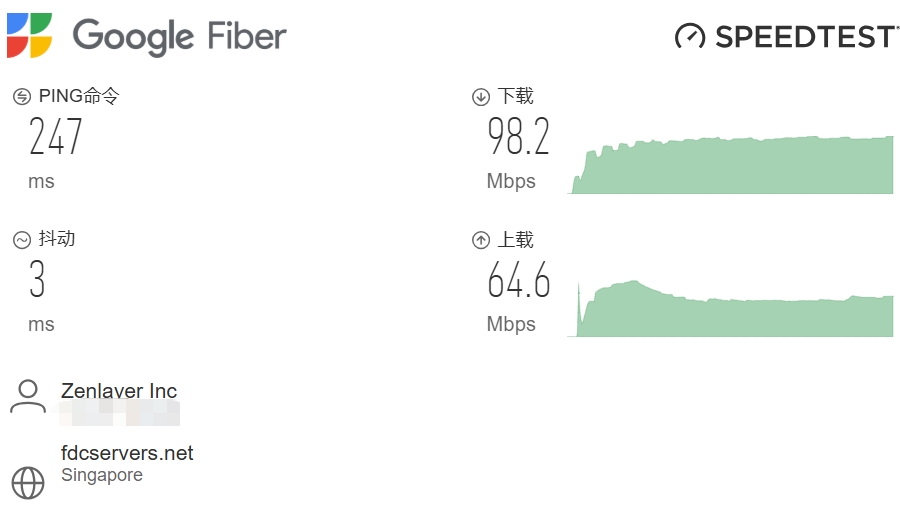Click the Google Fiber colored logo icon
The height and width of the screenshot is (512, 900).
point(30,35)
